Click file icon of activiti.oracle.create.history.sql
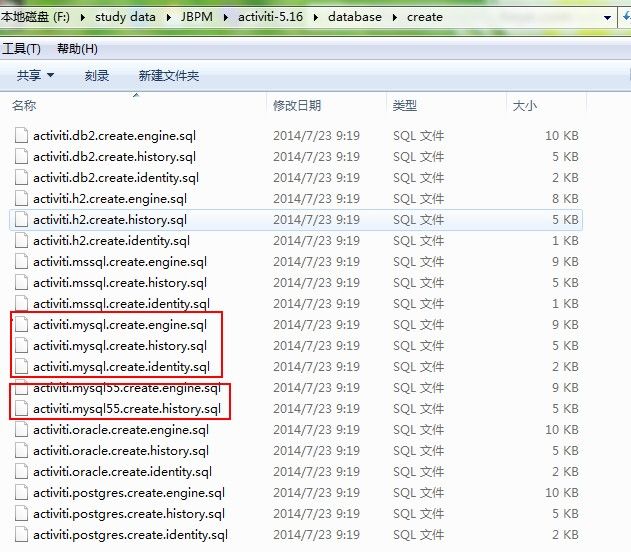Viewport: 631px width, 552px height. [21, 451]
